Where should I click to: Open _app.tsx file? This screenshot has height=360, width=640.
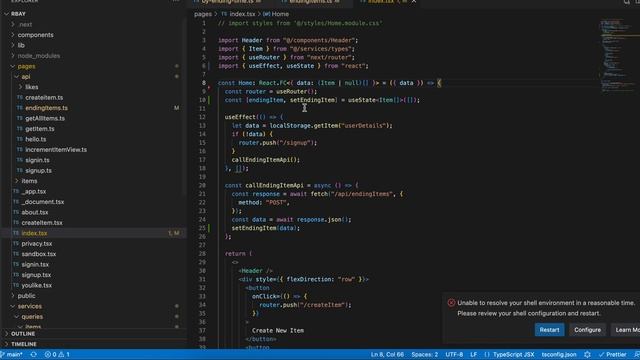(34, 191)
